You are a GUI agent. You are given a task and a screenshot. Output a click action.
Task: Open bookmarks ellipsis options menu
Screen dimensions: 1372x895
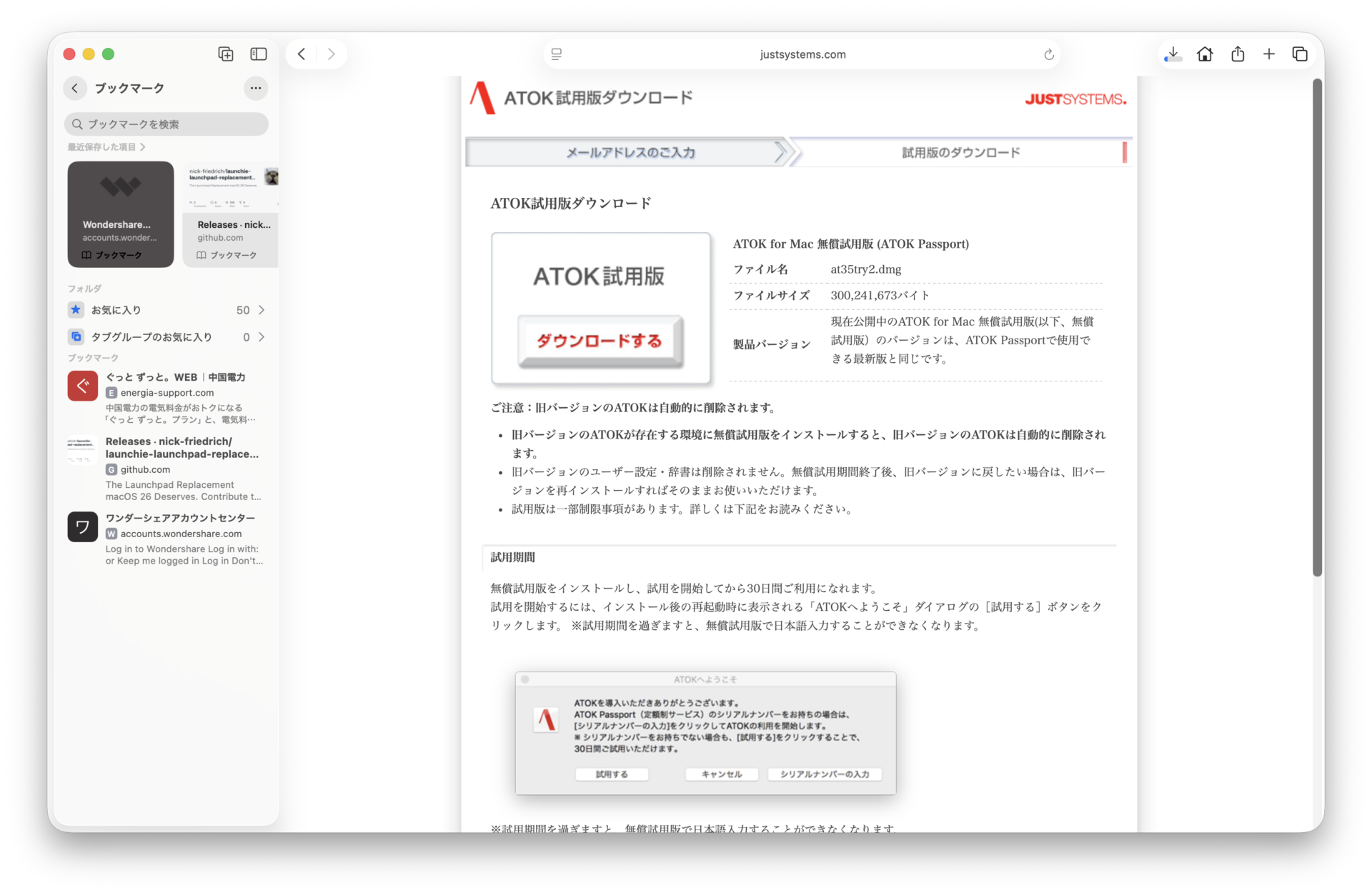[x=255, y=88]
